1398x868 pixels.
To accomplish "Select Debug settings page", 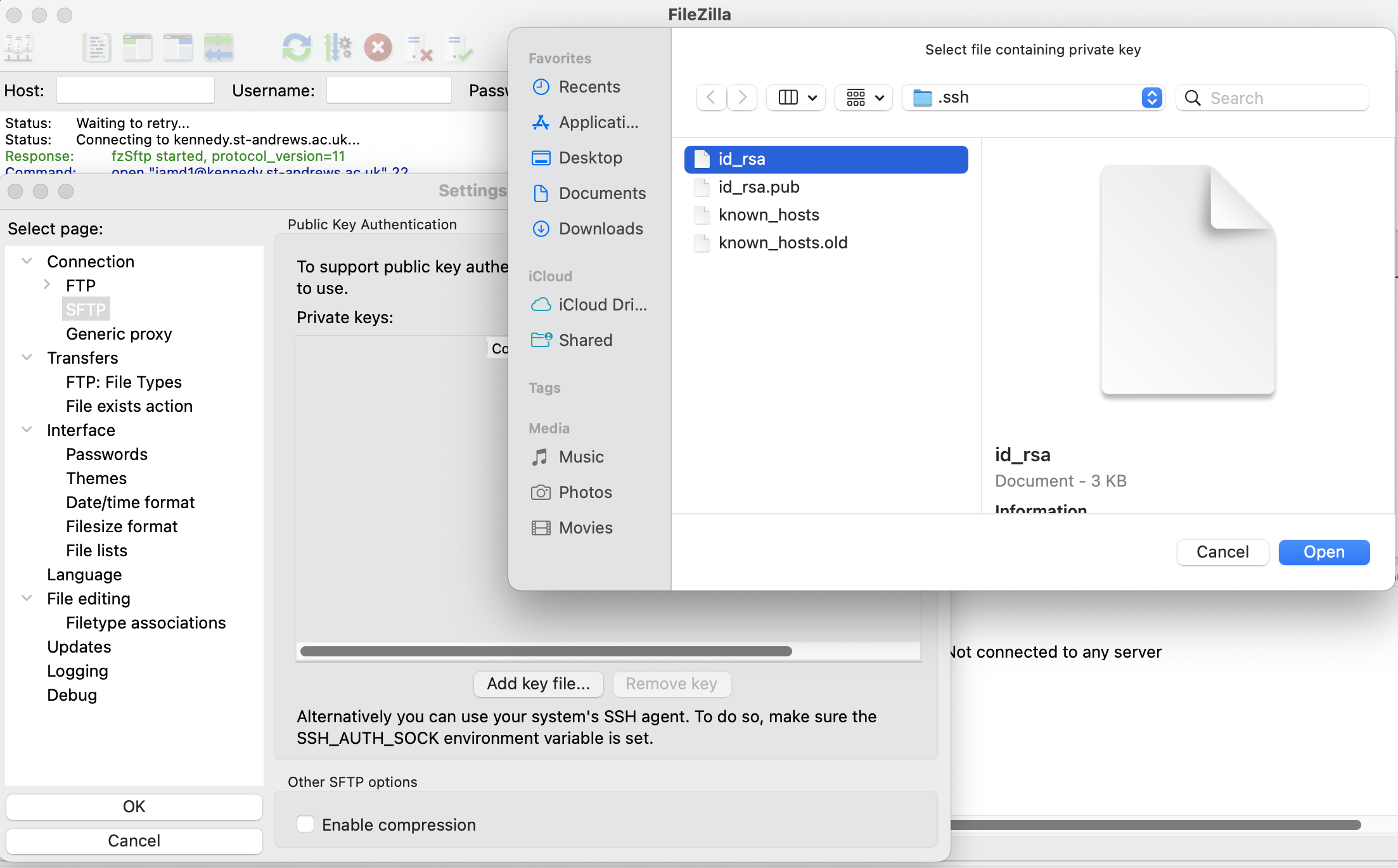I will pos(72,695).
